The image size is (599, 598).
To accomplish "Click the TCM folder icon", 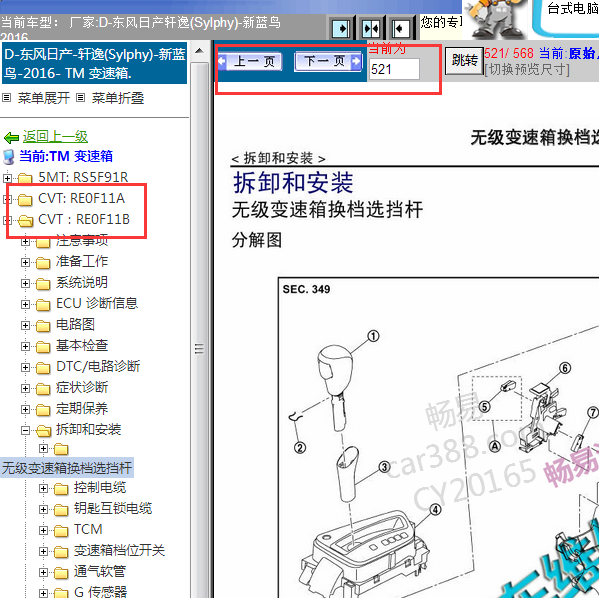I will coord(61,531).
